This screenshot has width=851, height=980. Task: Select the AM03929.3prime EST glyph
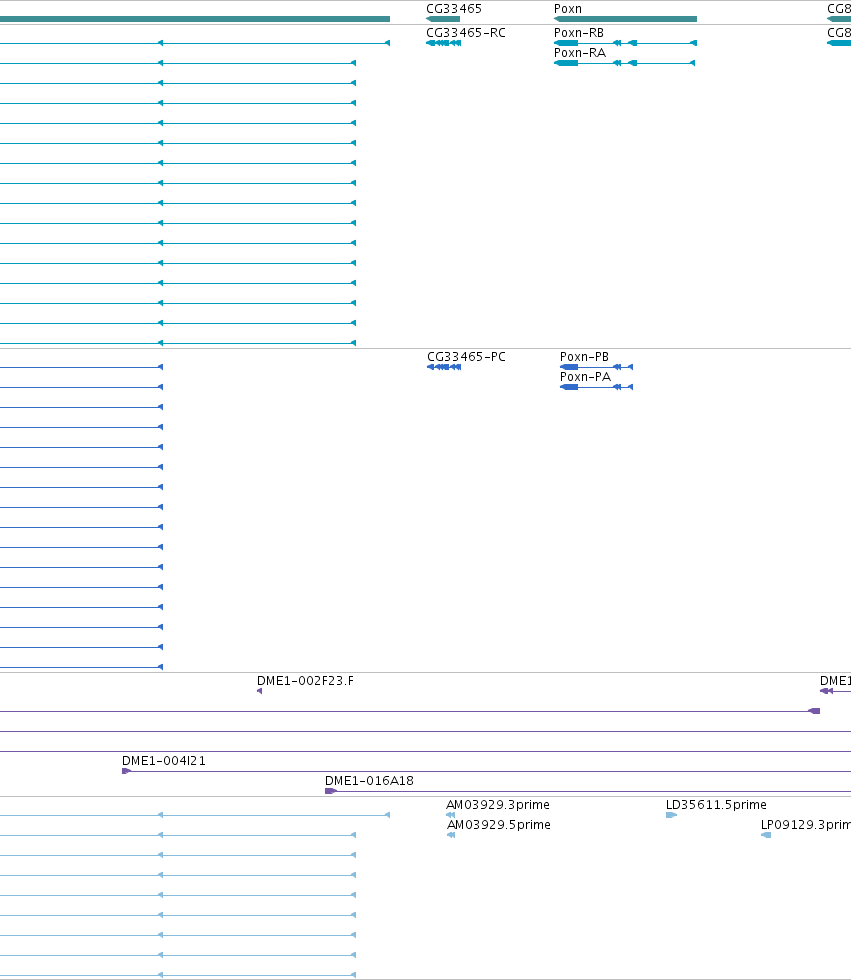click(450, 815)
